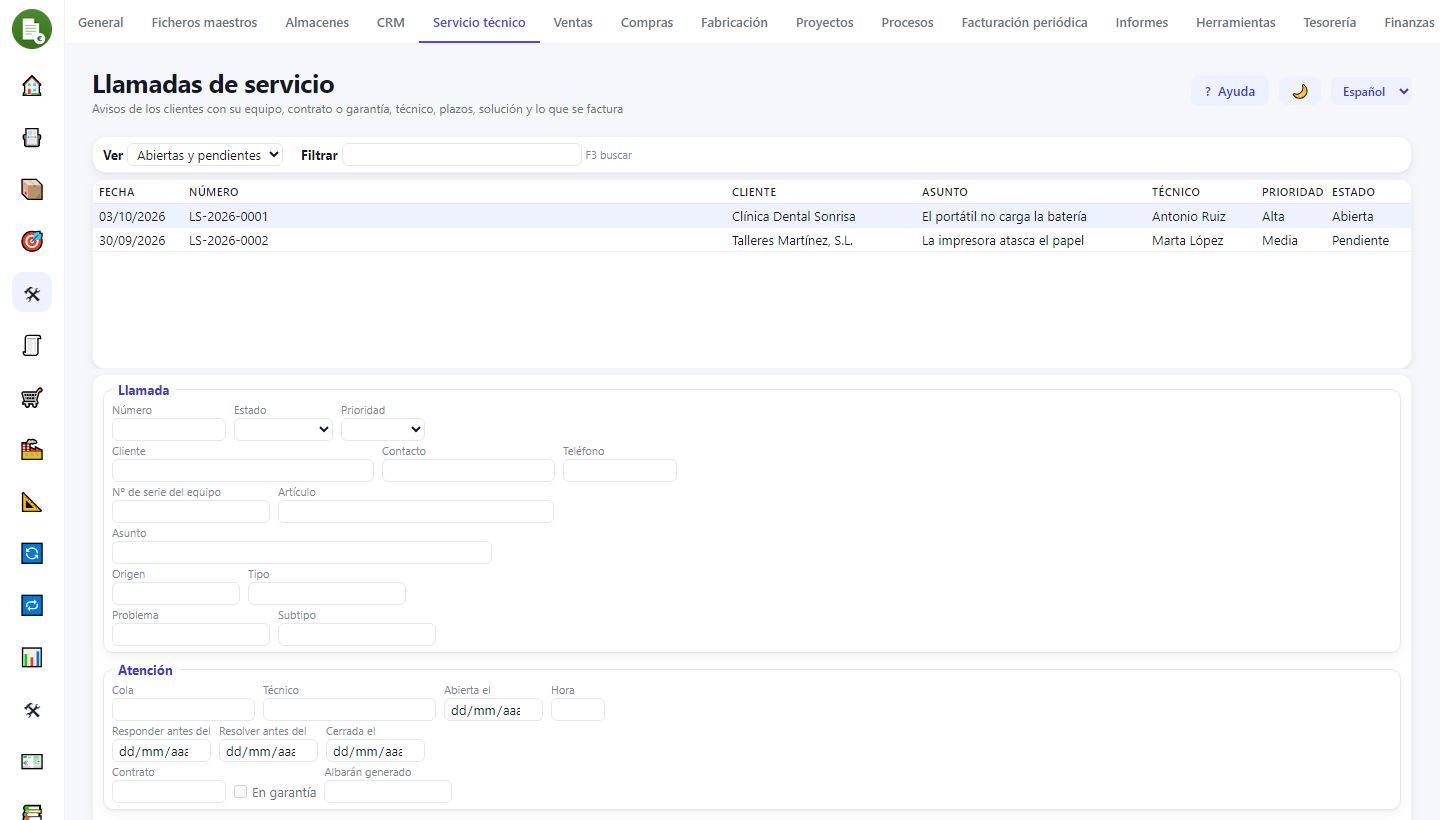Click the Abierta el date field

493,710
